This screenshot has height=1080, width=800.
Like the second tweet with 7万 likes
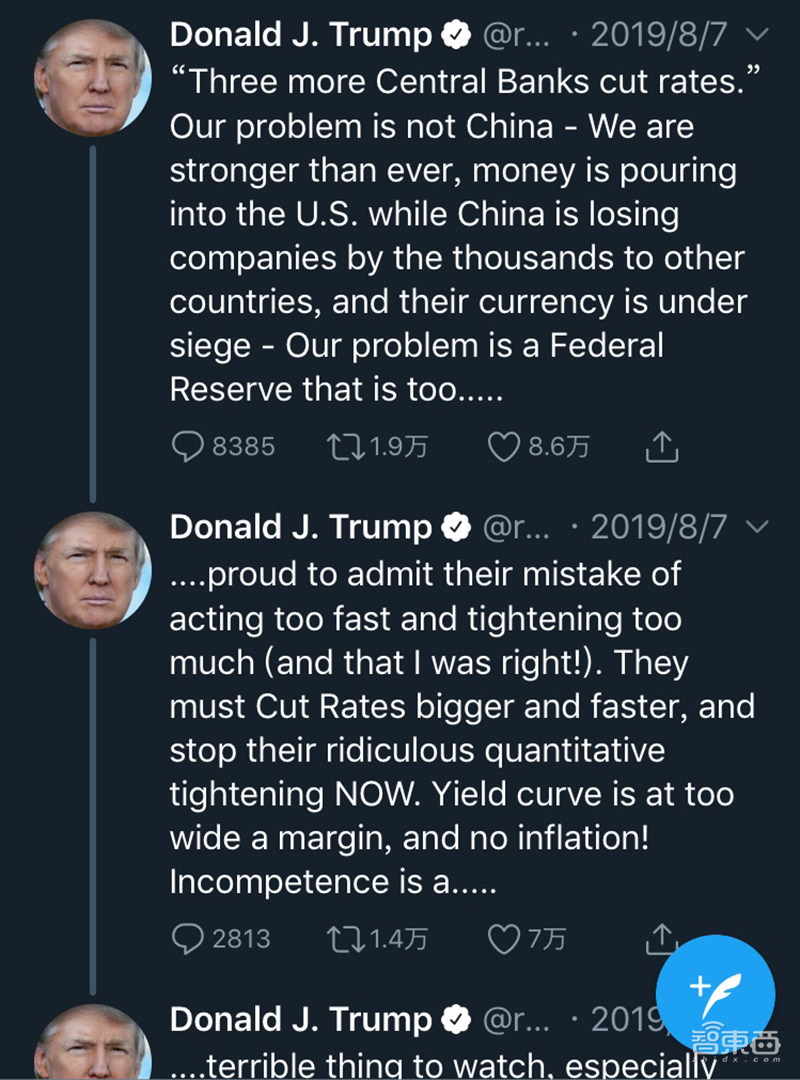pos(503,938)
